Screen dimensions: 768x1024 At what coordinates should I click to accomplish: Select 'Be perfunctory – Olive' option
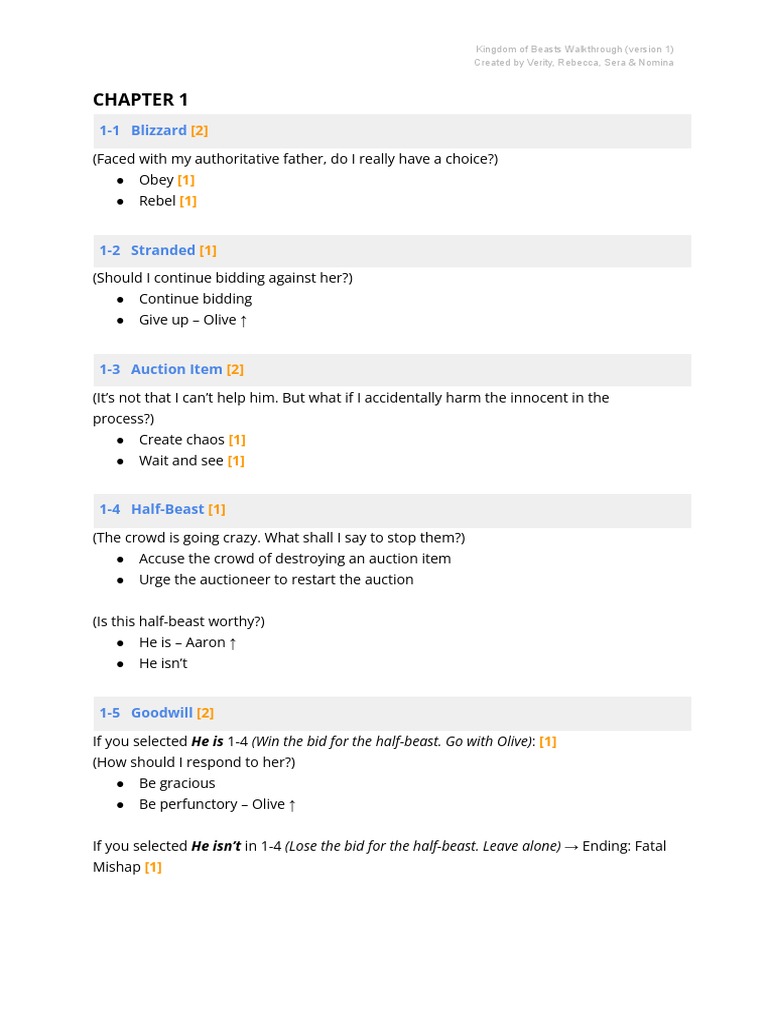216,803
